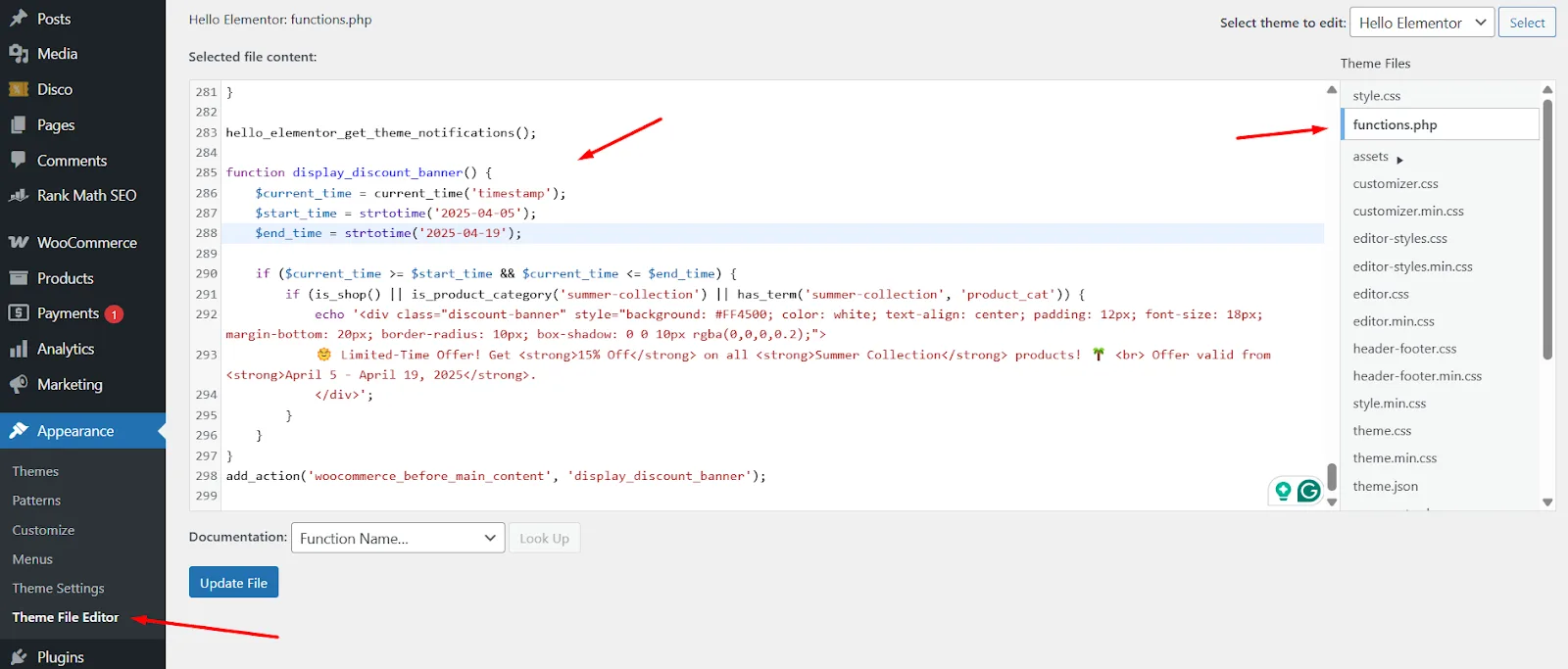Image resolution: width=1568 pixels, height=669 pixels.
Task: Open editor.css file
Action: (x=1381, y=294)
